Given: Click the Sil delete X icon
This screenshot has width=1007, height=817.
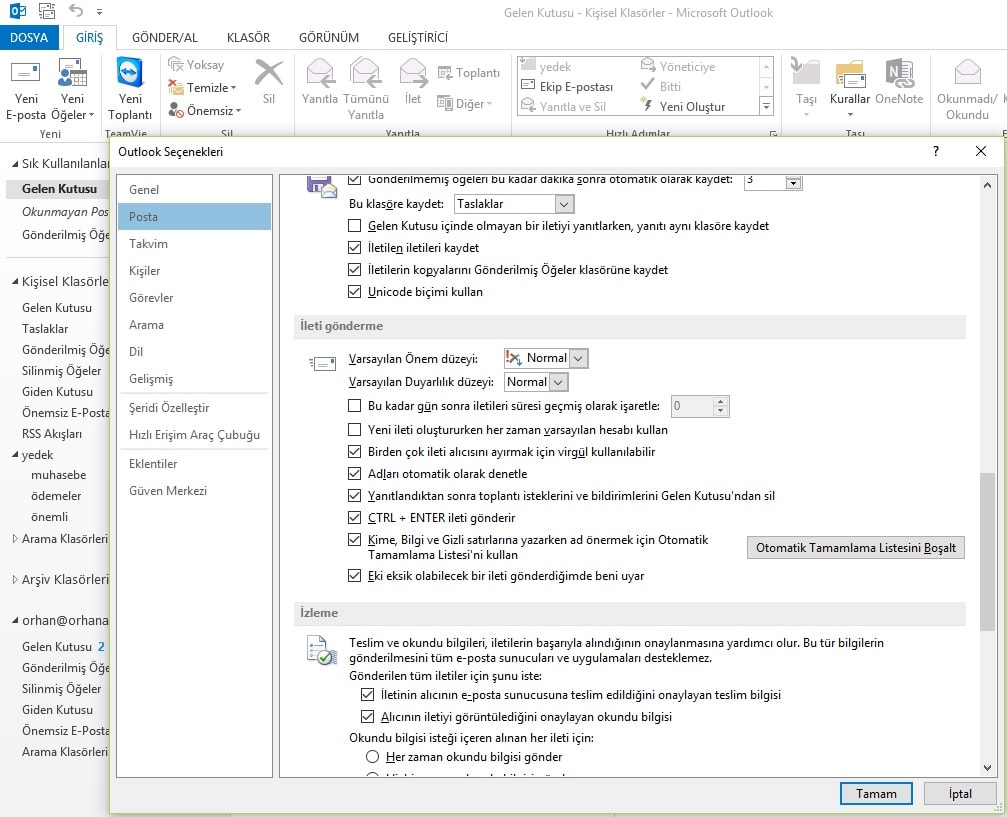Looking at the screenshot, I should tap(268, 73).
